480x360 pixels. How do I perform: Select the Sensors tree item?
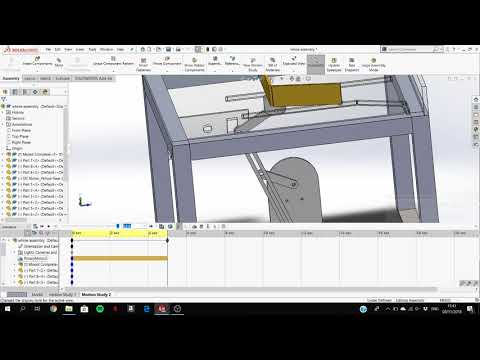[x=18, y=118]
